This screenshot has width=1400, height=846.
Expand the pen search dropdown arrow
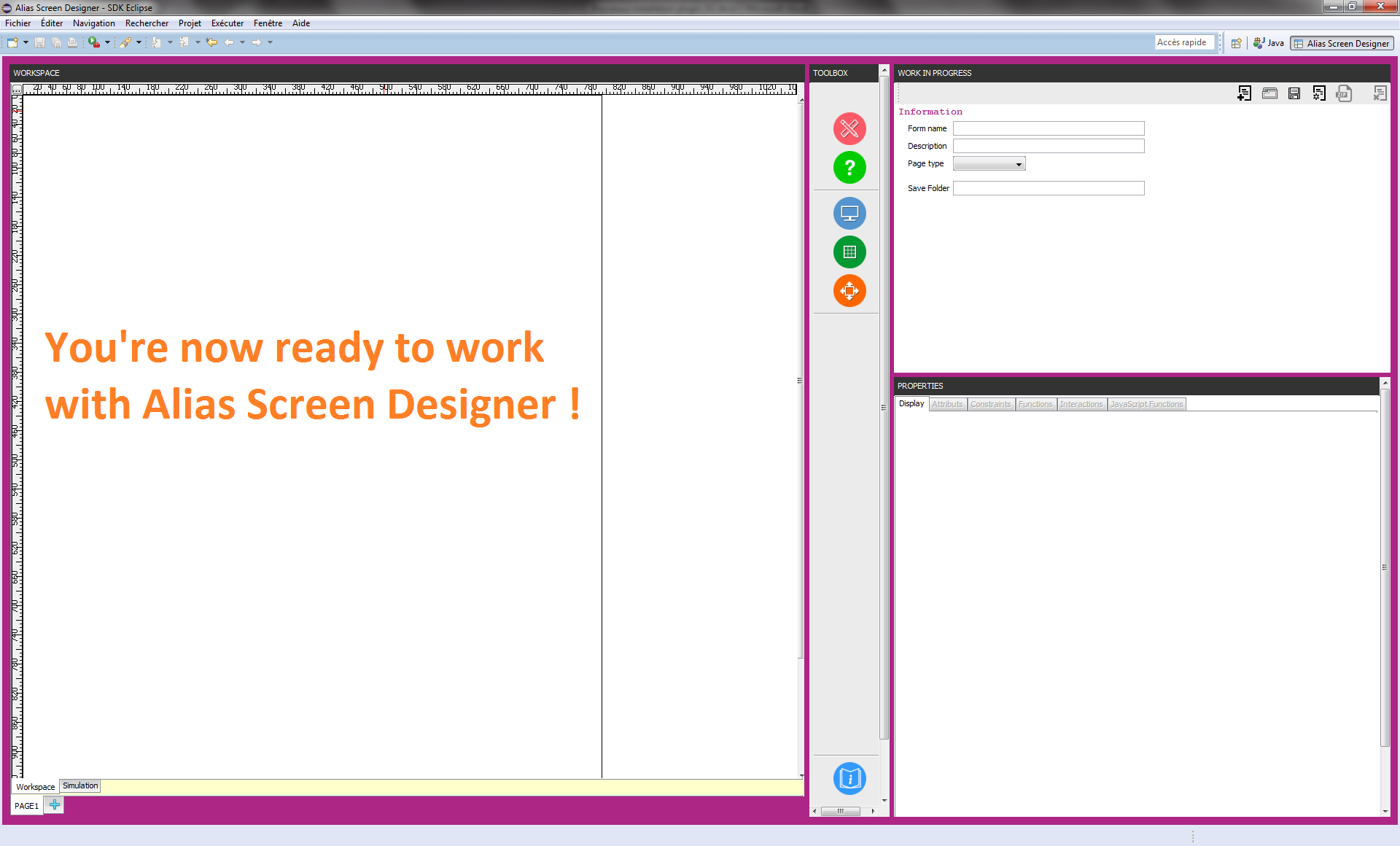tap(139, 42)
